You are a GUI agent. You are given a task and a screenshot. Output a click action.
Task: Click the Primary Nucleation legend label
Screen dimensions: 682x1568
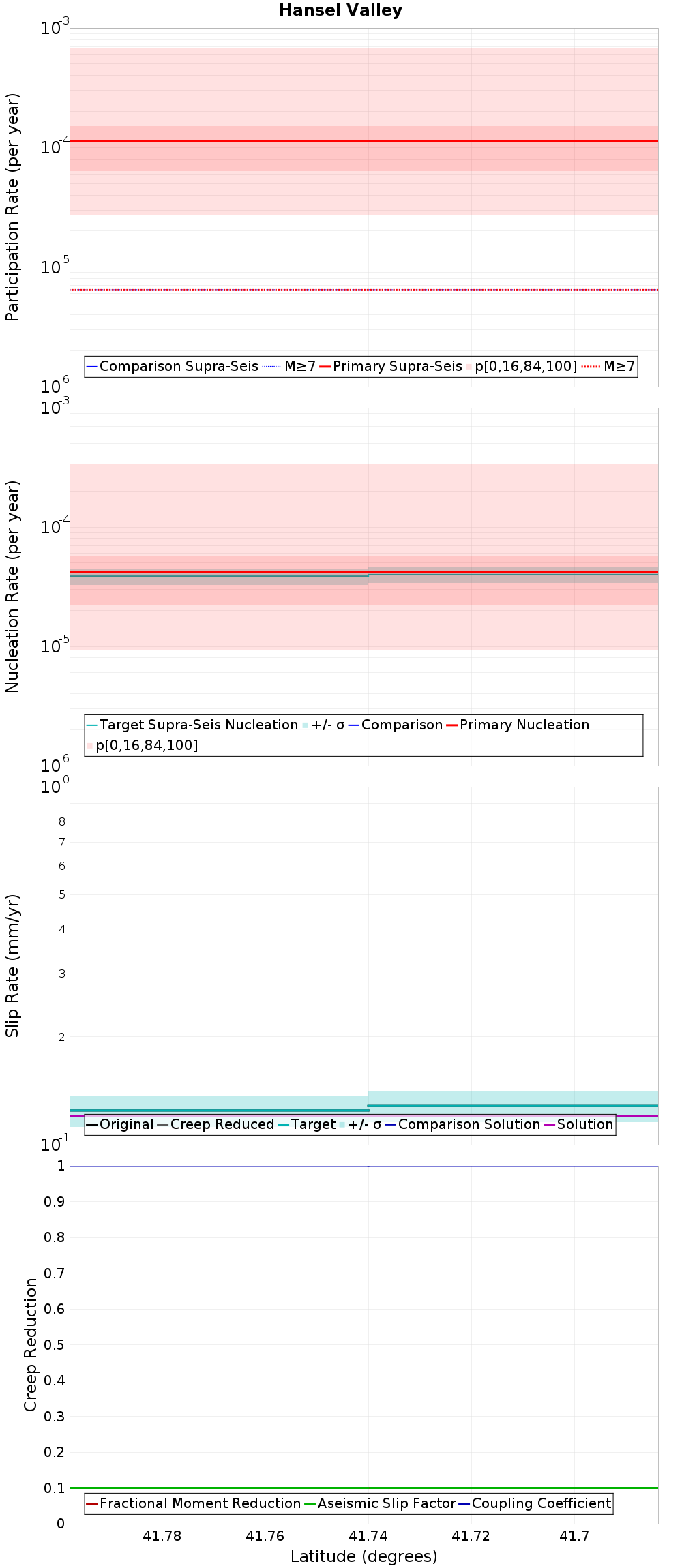pyautogui.click(x=518, y=725)
